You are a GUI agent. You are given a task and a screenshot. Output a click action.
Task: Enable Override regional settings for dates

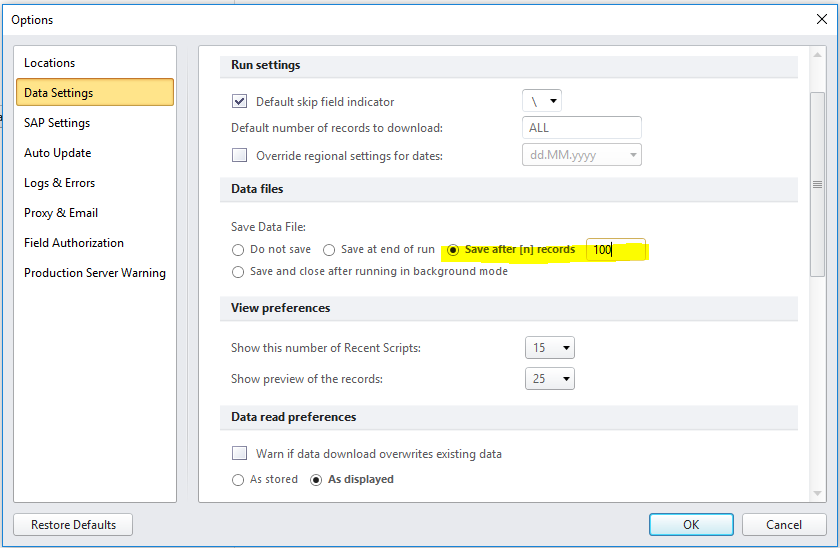point(240,155)
